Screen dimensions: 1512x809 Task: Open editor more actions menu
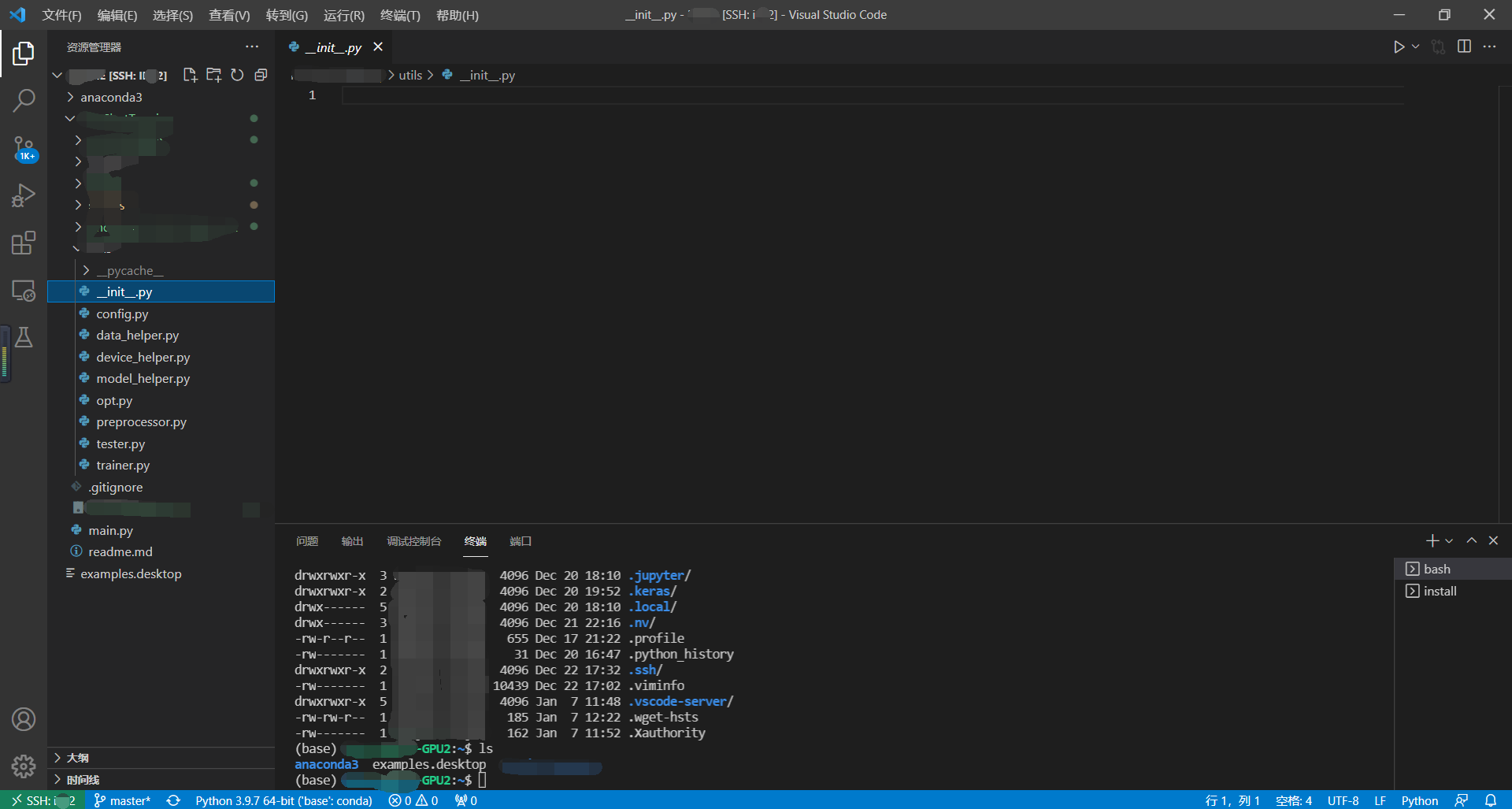[1489, 46]
